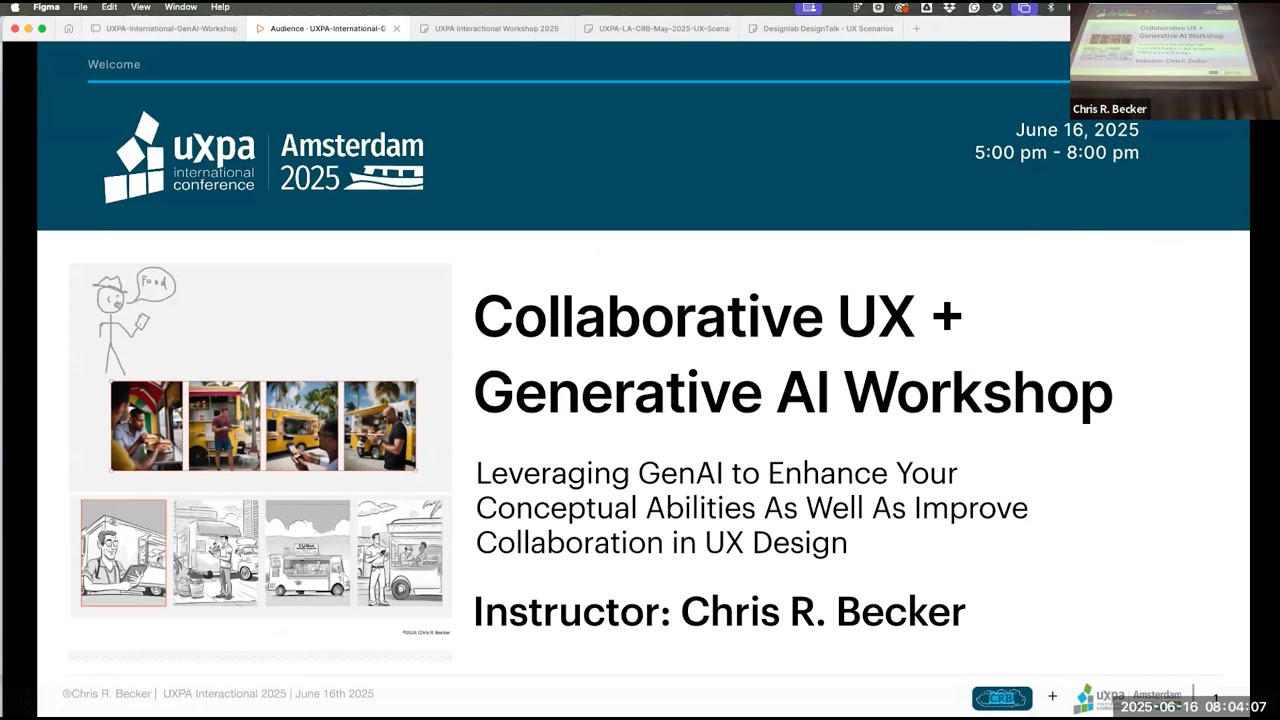This screenshot has width=1280, height=720.
Task: Switch to UXPA-International-GenAI-Workshop tab
Action: (x=164, y=29)
